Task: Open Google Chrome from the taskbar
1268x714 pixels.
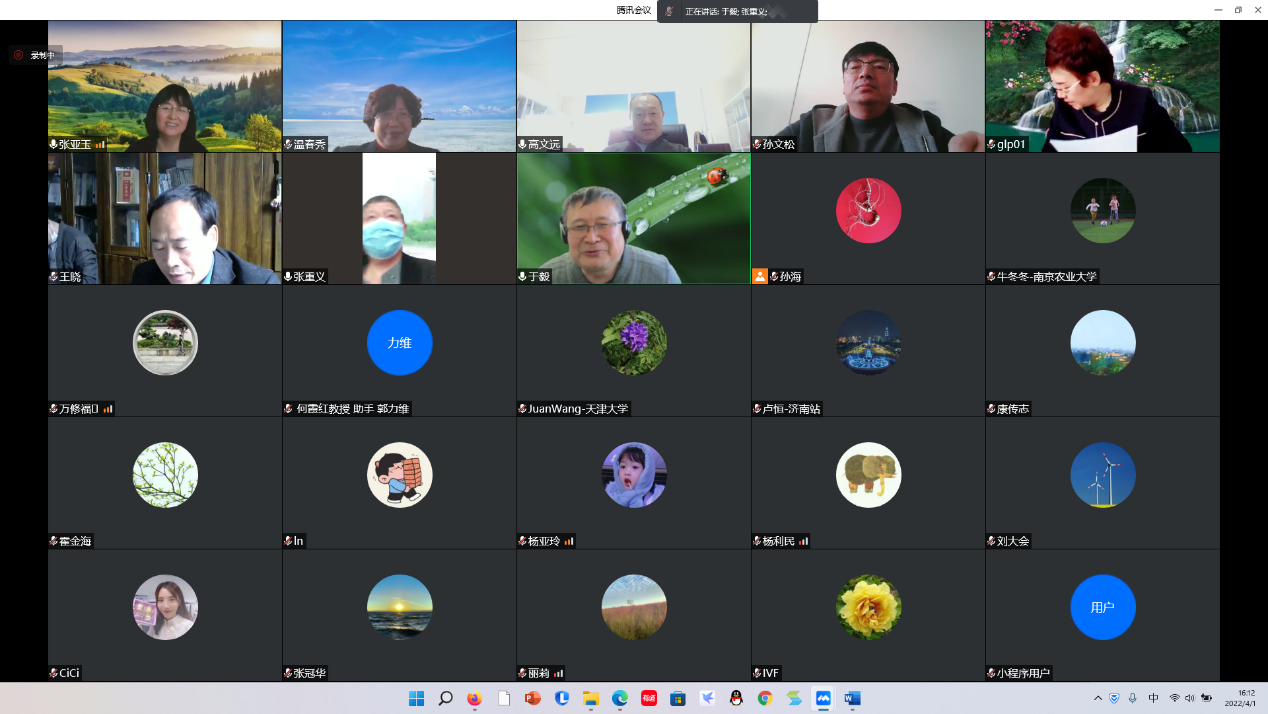Action: point(765,698)
